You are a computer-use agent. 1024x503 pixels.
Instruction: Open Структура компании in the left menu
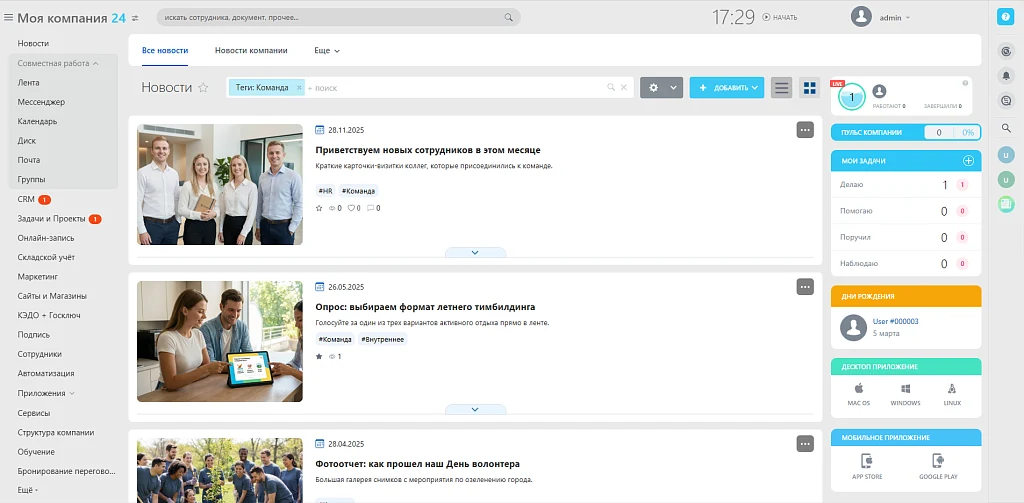click(56, 432)
